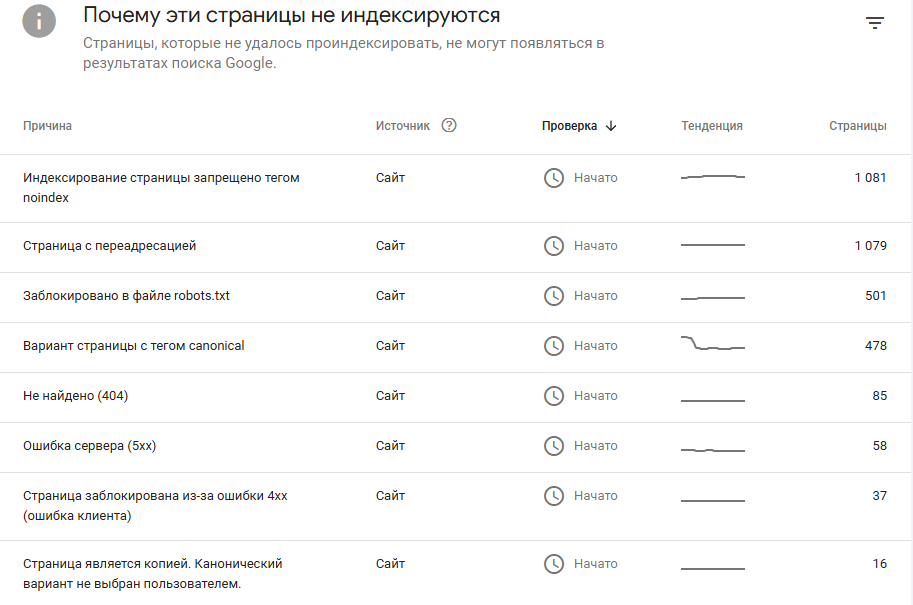Open the Страница с переадресацией row

pos(455,247)
